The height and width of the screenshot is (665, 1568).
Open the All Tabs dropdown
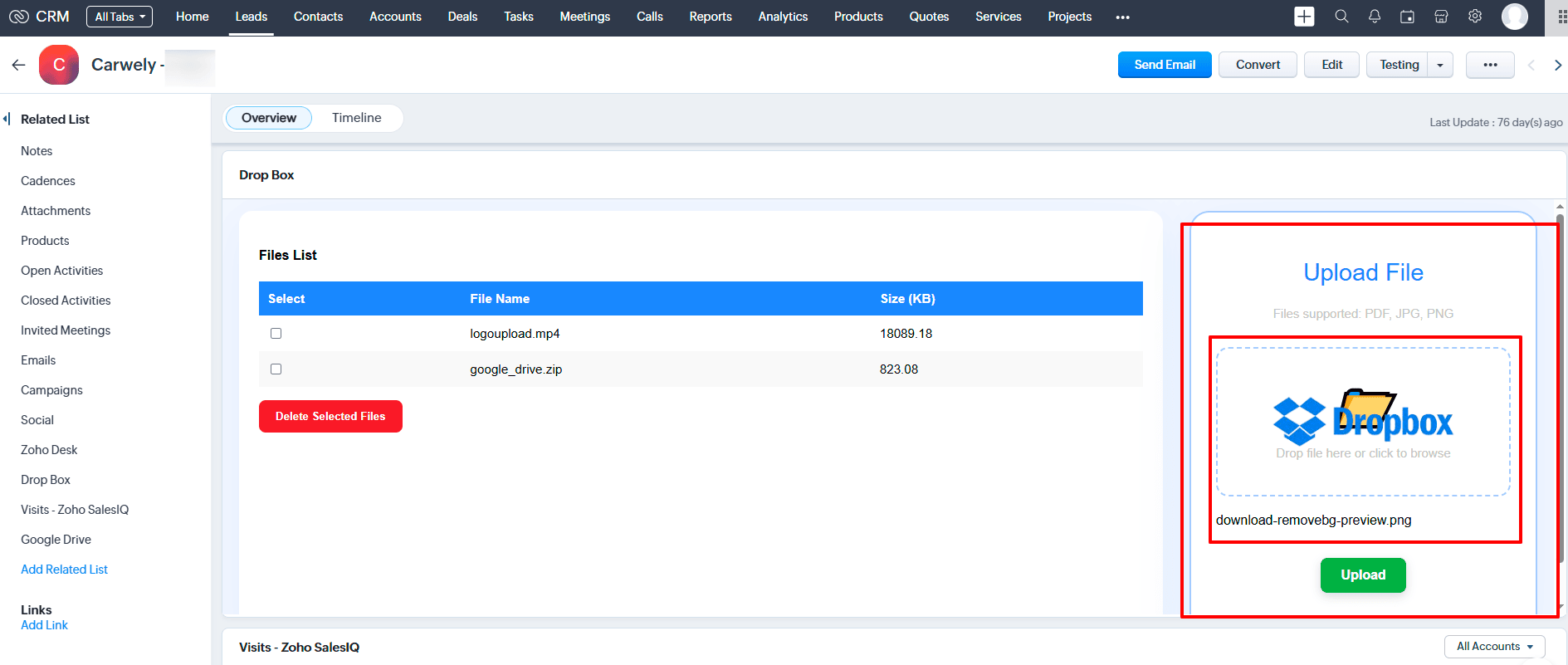[x=120, y=17]
